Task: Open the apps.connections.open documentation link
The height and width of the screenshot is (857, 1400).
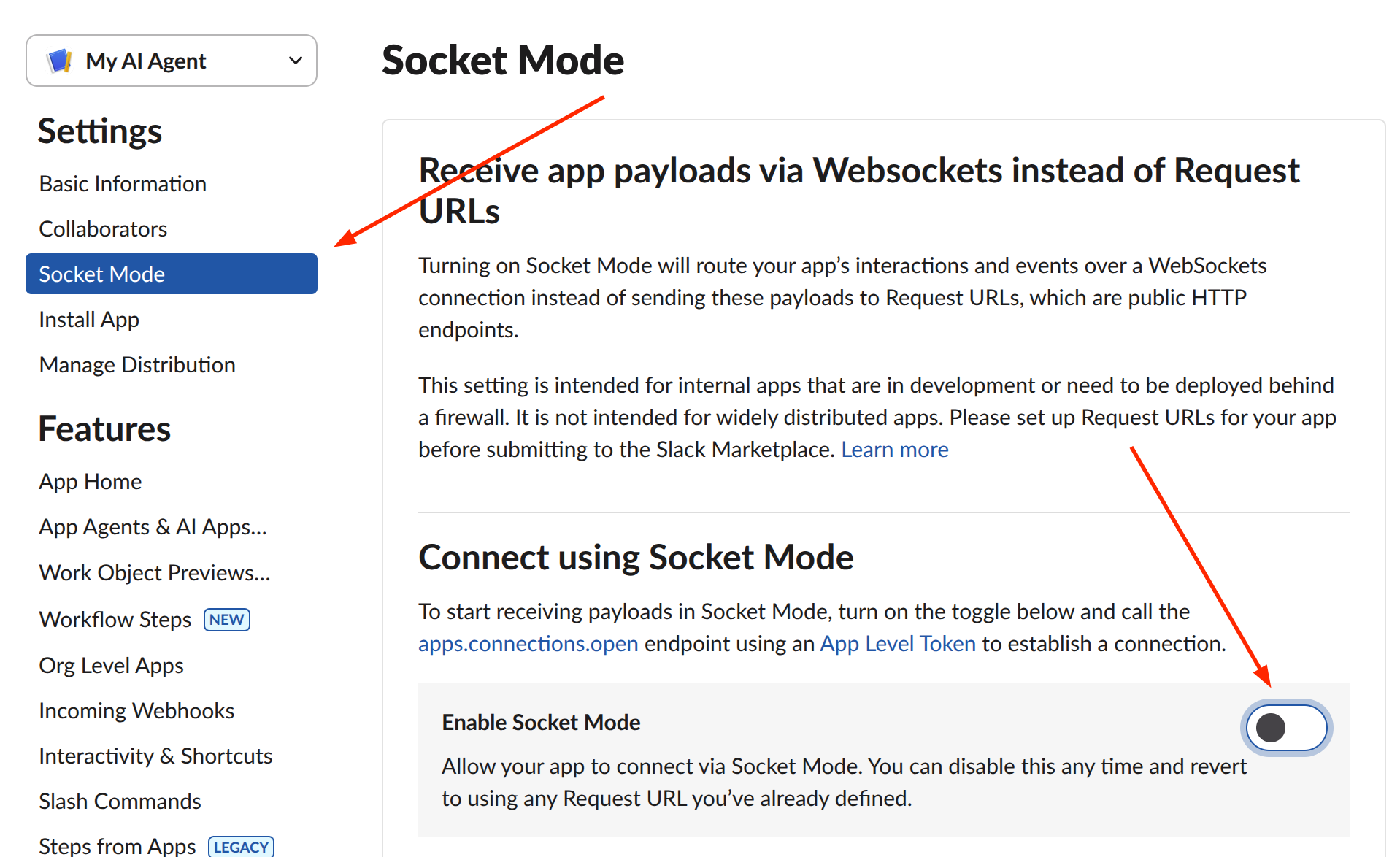Action: [x=528, y=643]
